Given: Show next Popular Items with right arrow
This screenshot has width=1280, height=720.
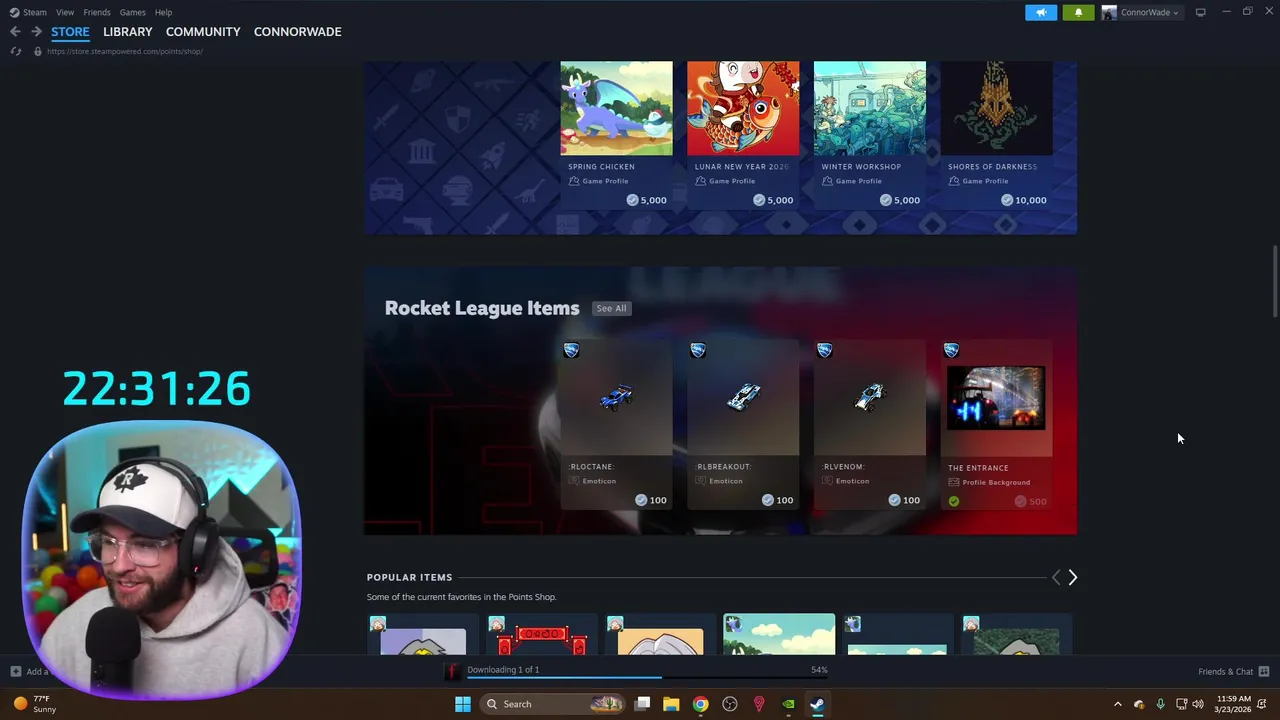Looking at the screenshot, I should coord(1072,577).
